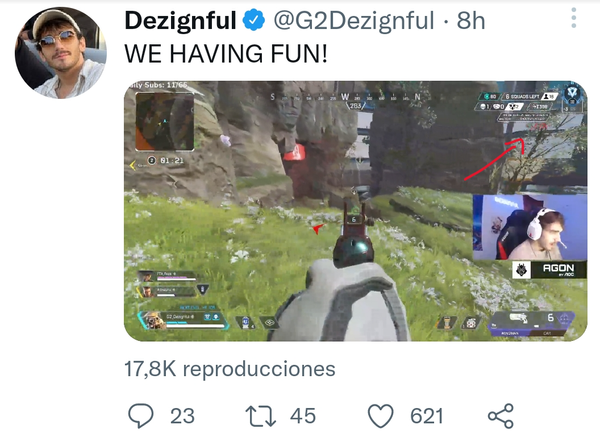Click the G2 Esports logo in the video

[521, 270]
